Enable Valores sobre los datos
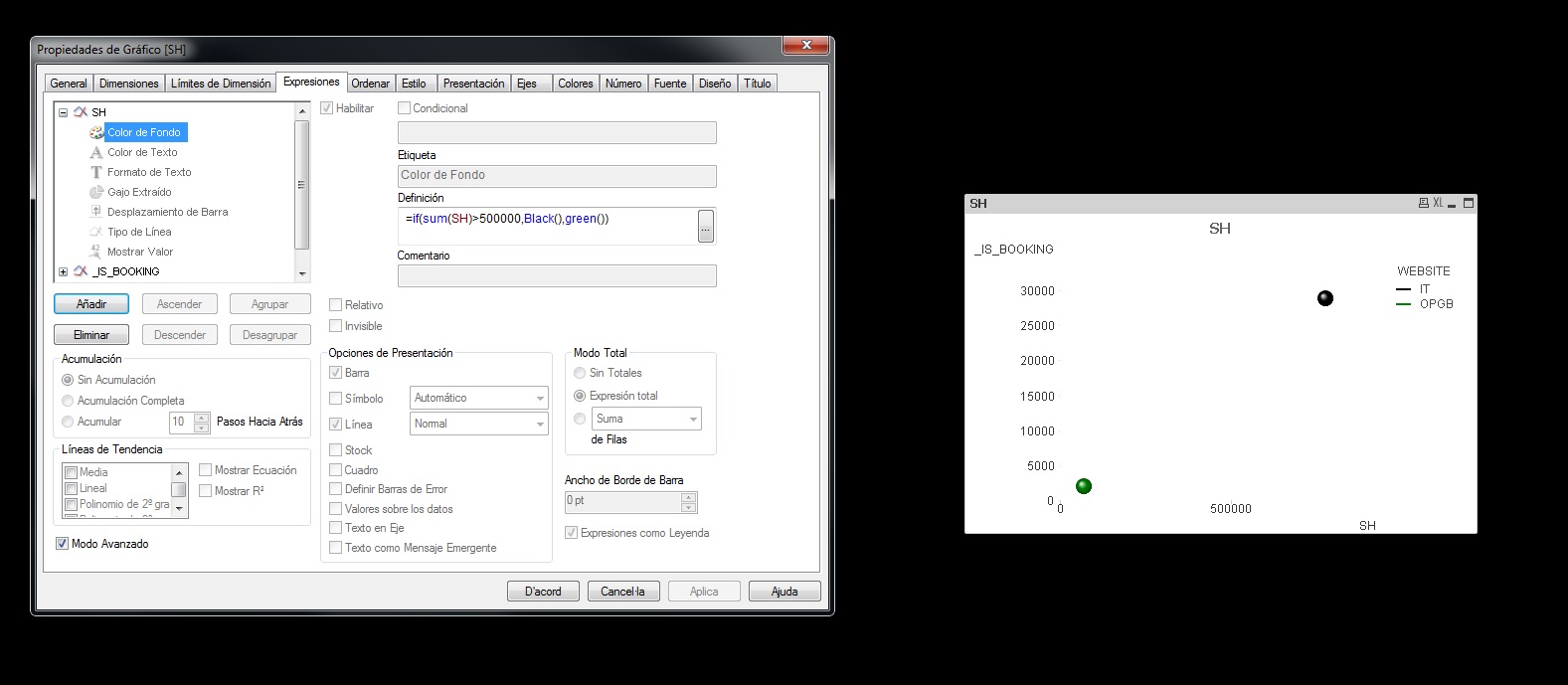This screenshot has height=685, width=1568. click(335, 509)
